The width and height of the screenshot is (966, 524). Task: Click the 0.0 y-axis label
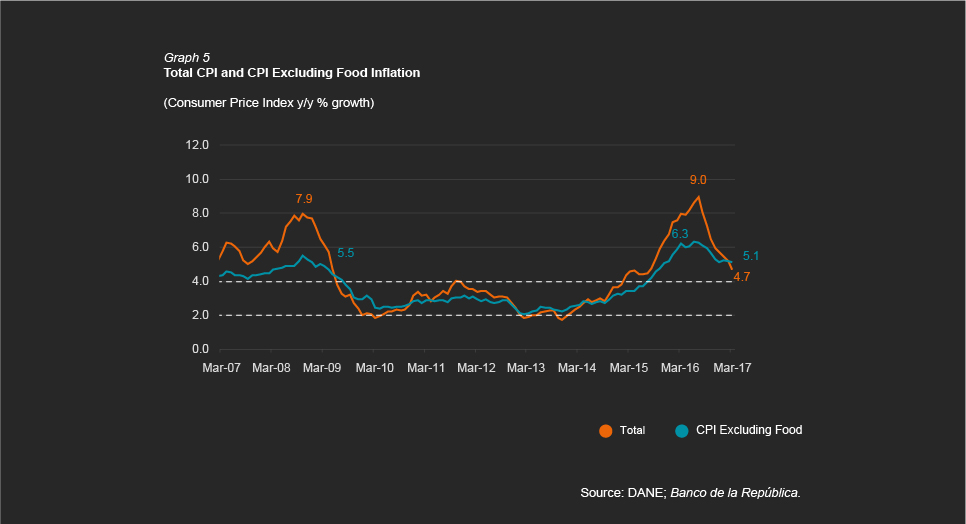point(200,349)
